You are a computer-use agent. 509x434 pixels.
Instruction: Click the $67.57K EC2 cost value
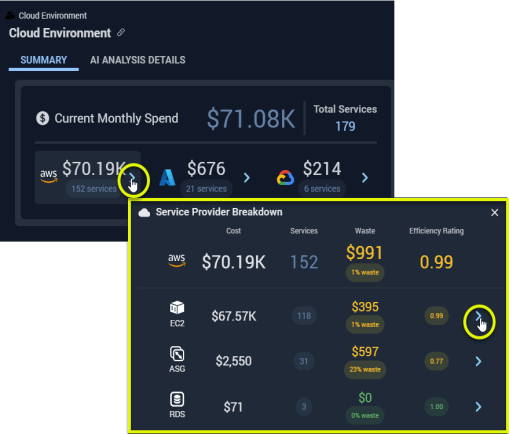coord(234,316)
